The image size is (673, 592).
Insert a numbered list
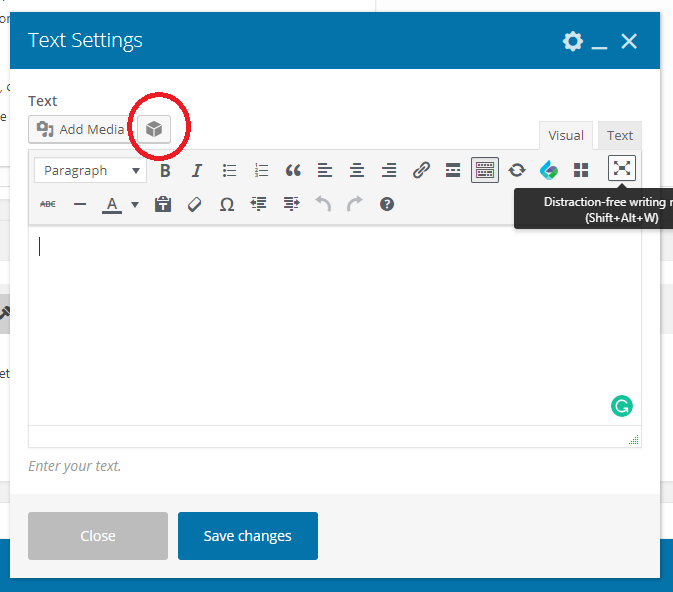tap(261, 170)
